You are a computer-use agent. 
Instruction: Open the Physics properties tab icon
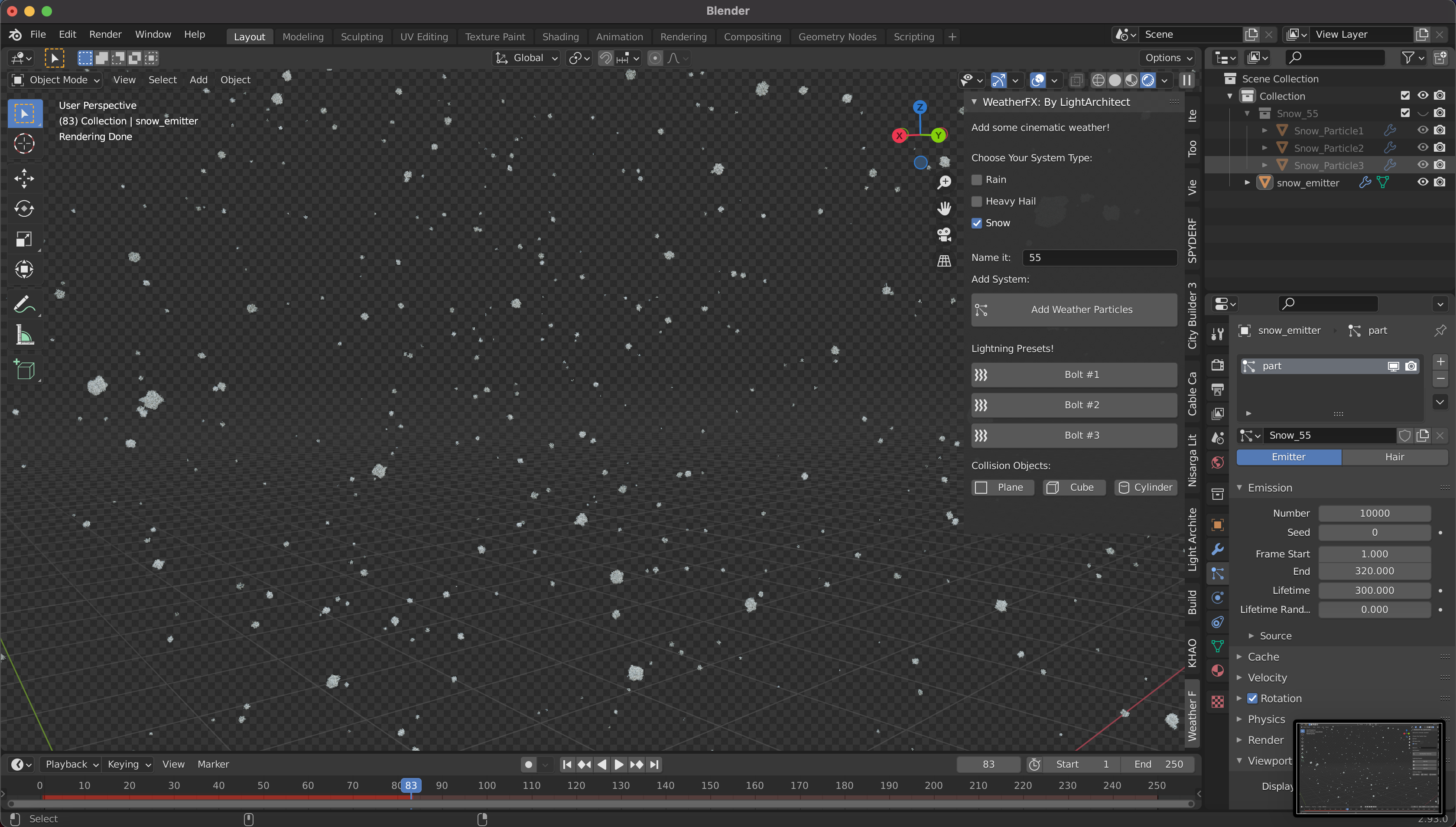1218,598
